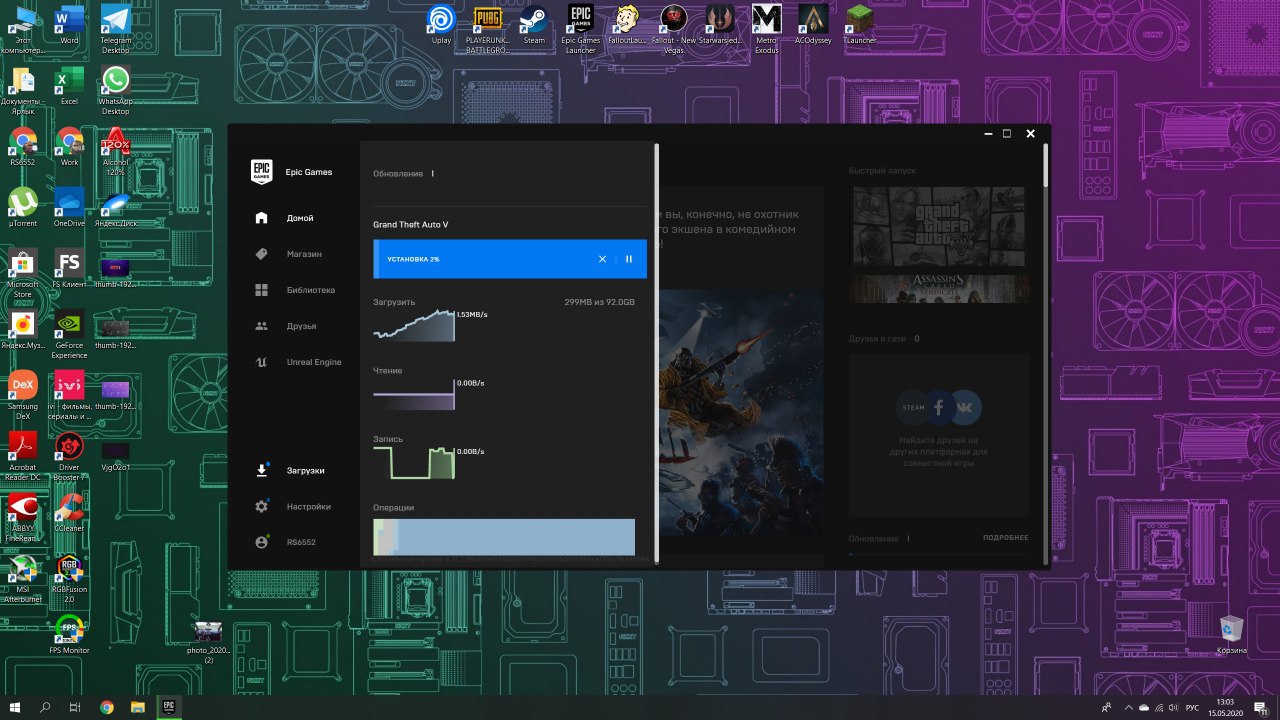Open the taskbar clock showing 13:03
This screenshot has height=720, width=1280.
click(1225, 707)
